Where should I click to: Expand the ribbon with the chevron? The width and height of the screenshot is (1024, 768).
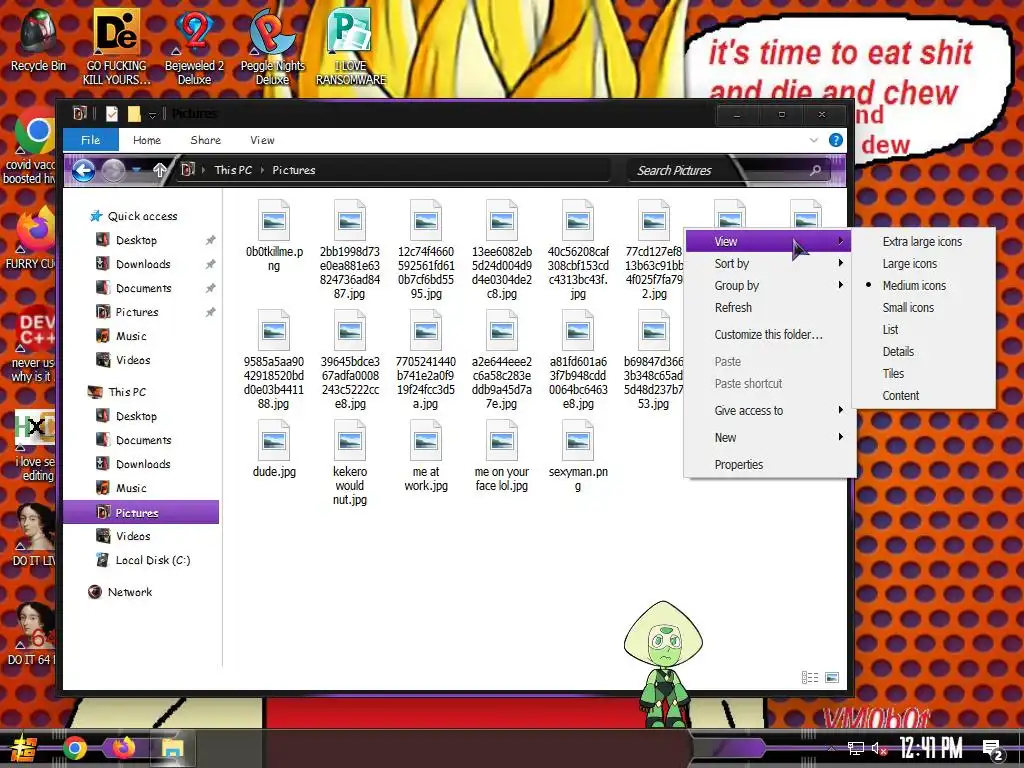(x=813, y=140)
